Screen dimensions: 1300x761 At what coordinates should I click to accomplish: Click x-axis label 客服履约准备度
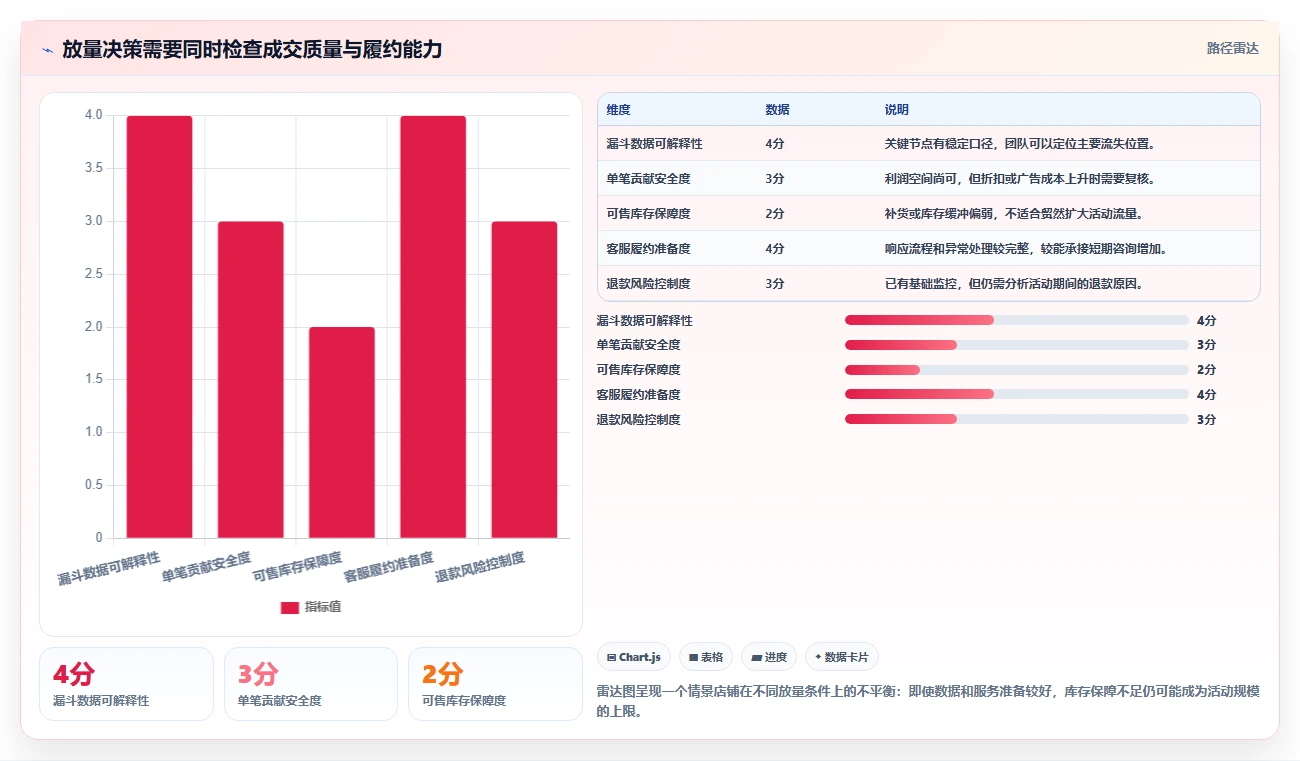pos(388,567)
